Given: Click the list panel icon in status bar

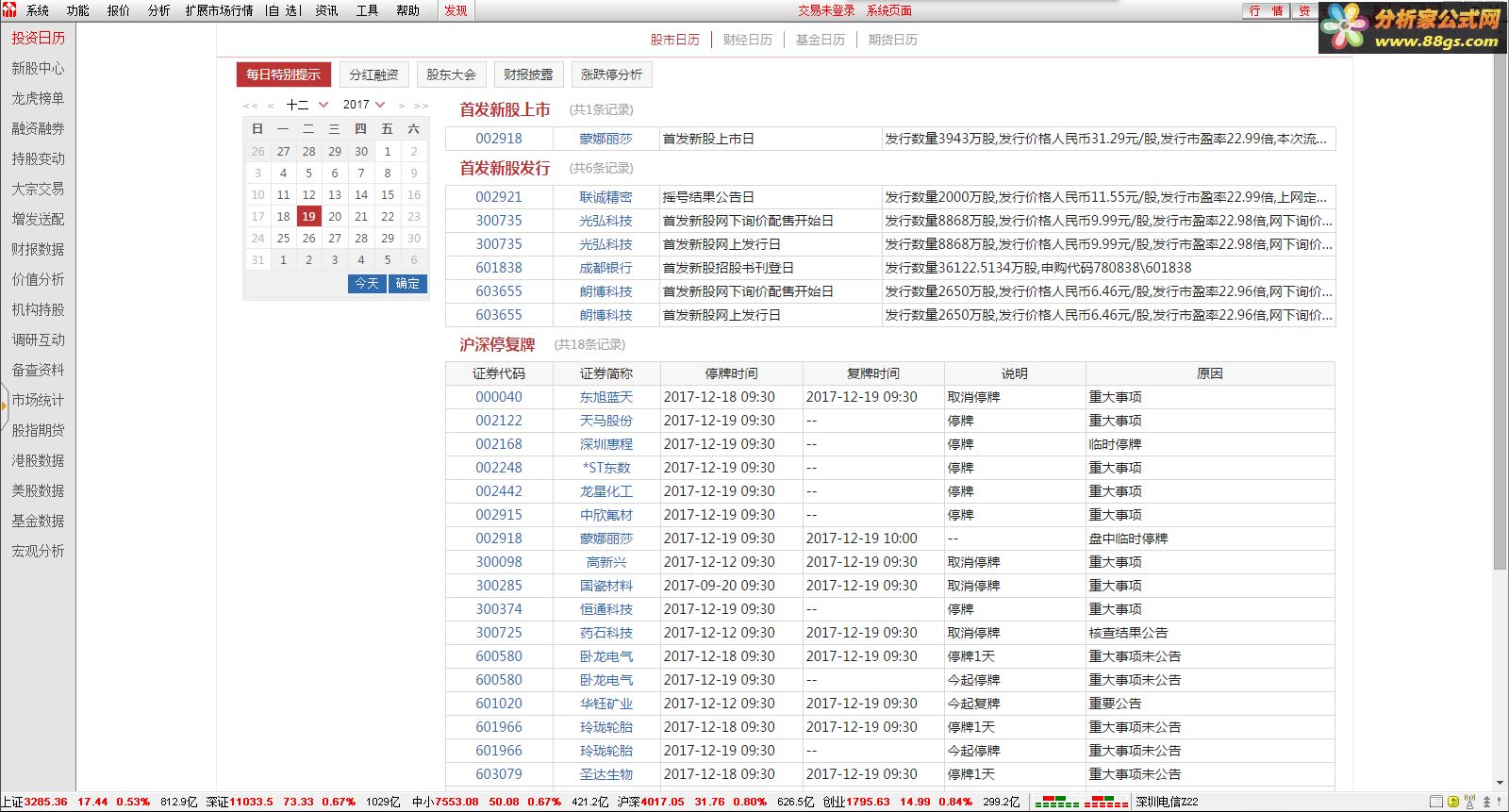Looking at the screenshot, I should coord(1436,802).
